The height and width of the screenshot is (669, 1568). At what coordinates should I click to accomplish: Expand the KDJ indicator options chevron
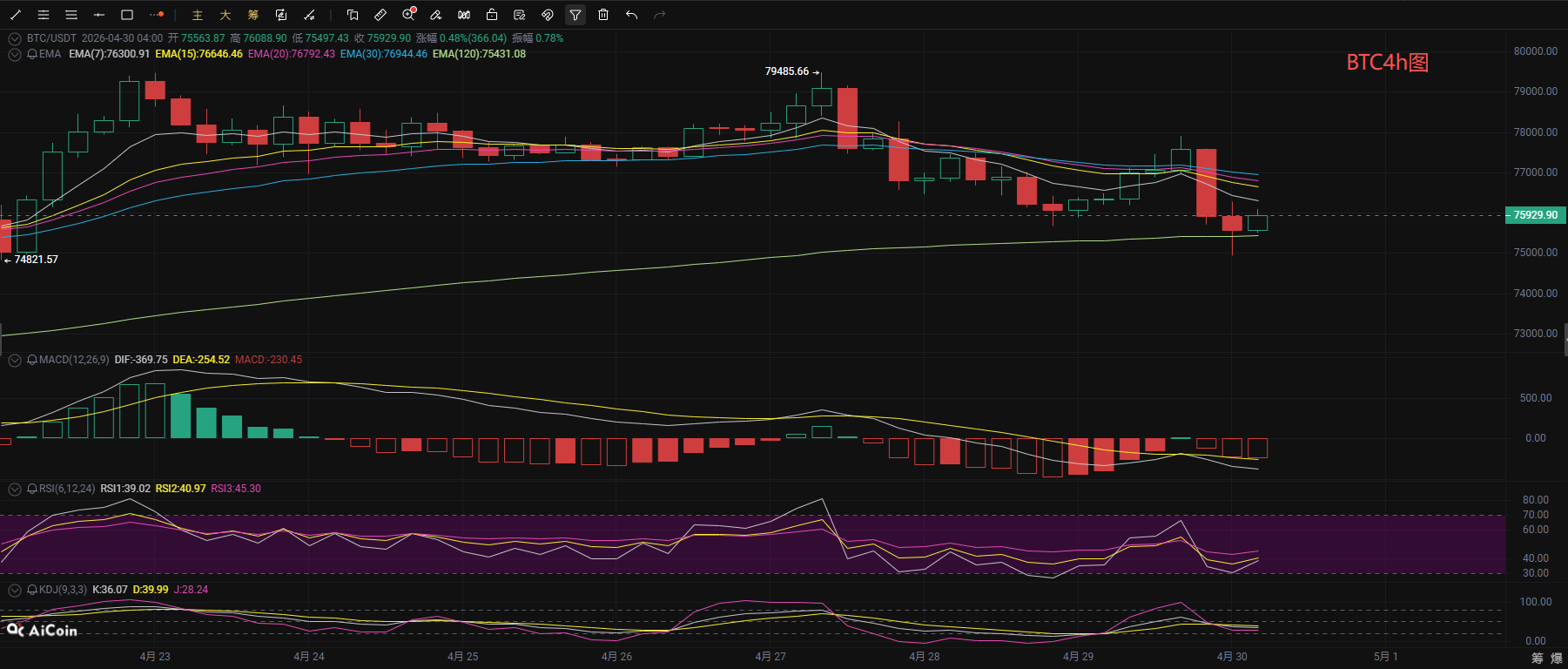[x=15, y=590]
